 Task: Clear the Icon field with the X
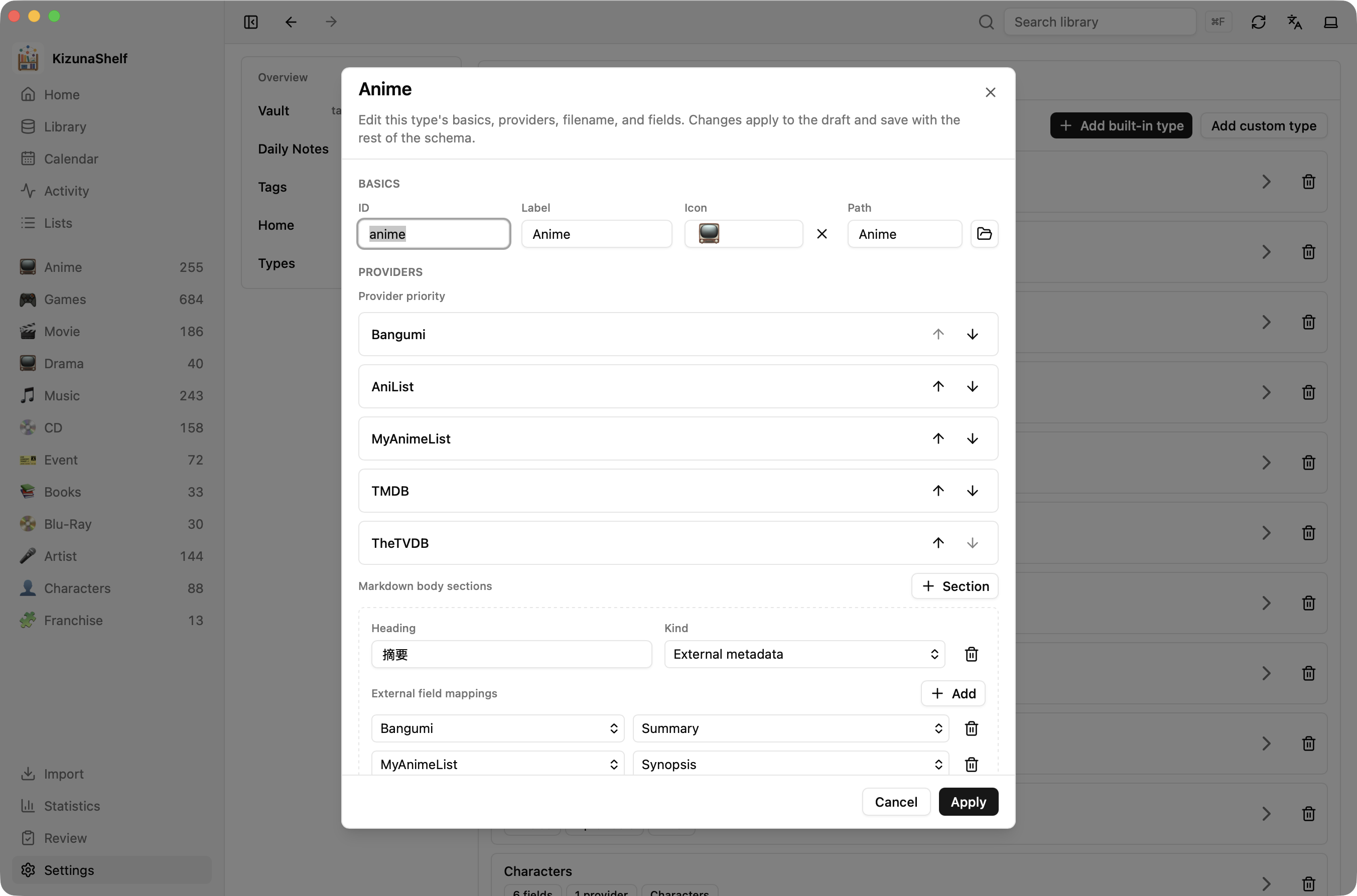(x=822, y=234)
